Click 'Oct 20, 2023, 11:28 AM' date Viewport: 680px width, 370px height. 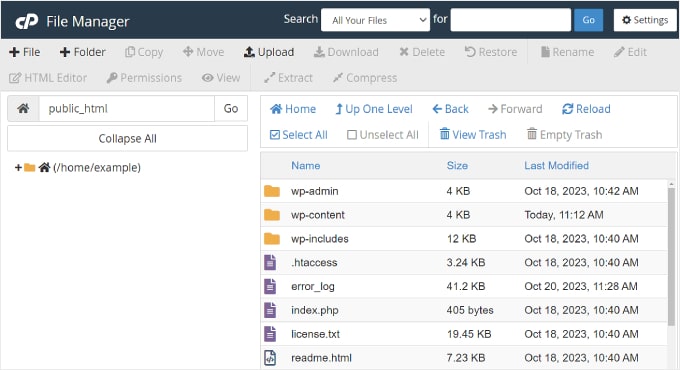click(x=581, y=286)
